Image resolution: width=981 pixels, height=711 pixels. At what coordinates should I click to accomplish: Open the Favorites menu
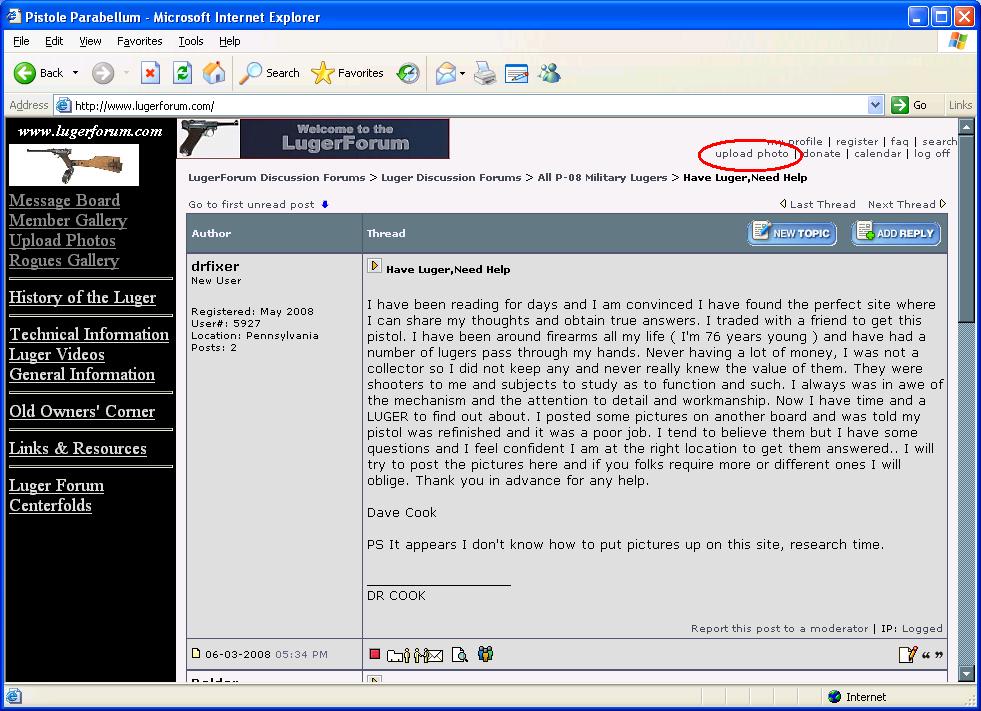[x=140, y=41]
